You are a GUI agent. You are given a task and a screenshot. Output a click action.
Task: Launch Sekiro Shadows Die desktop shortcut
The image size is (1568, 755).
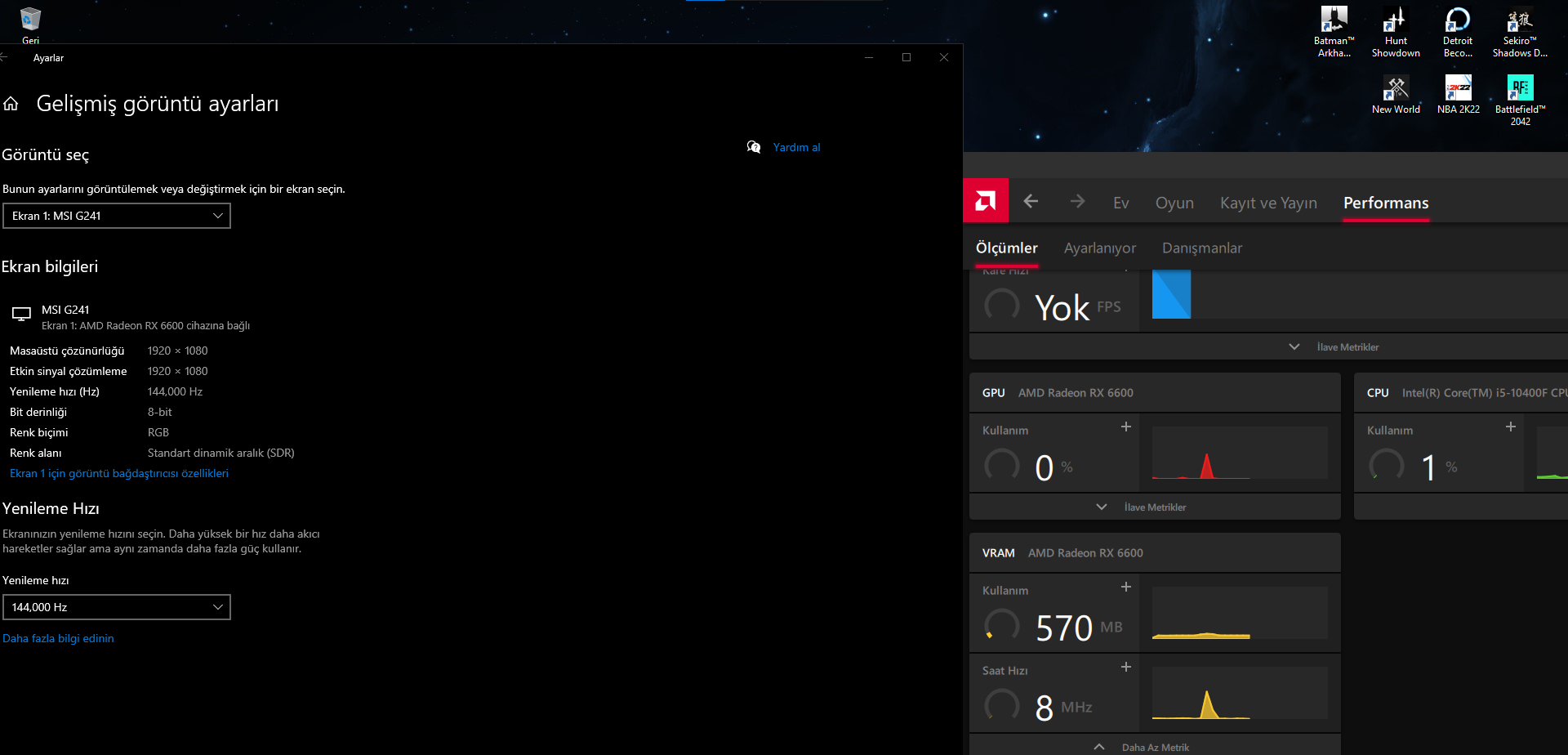pos(1520,33)
